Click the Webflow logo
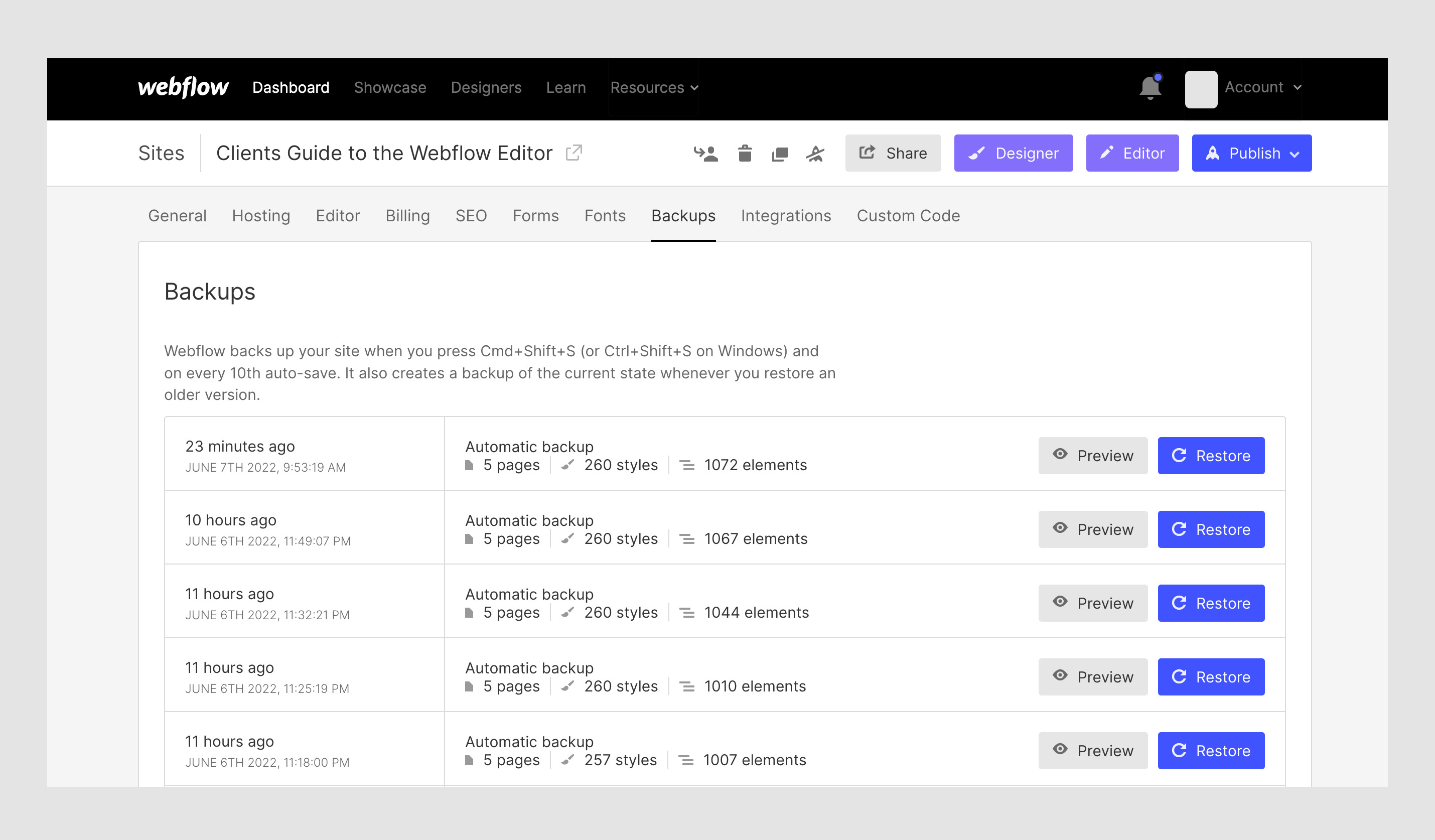The height and width of the screenshot is (840, 1435). (183, 88)
